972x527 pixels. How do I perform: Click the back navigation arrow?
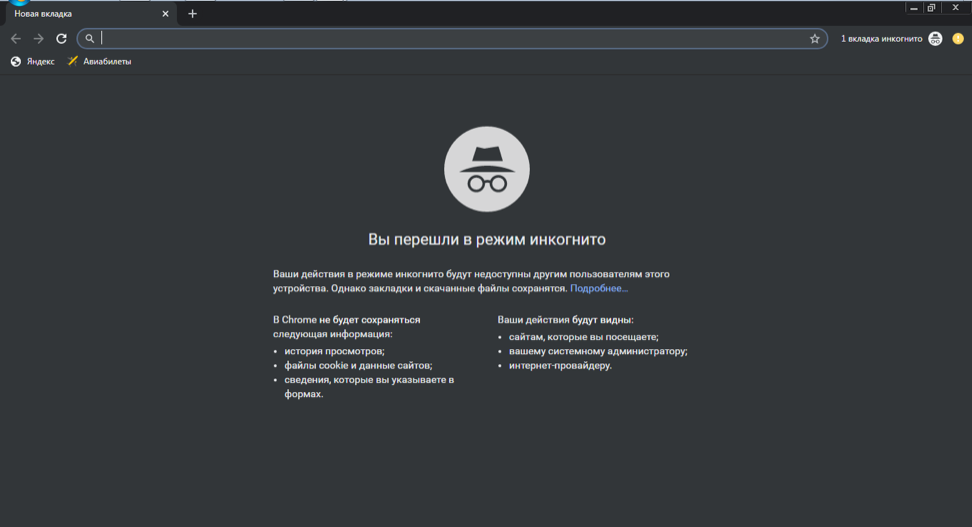15,39
